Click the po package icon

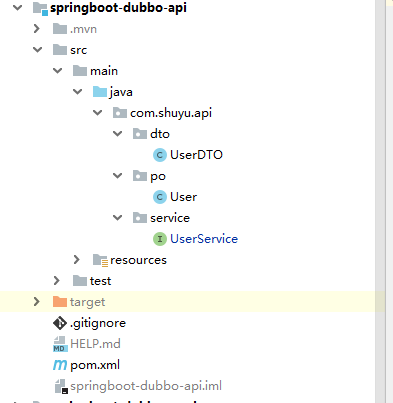(x=140, y=176)
